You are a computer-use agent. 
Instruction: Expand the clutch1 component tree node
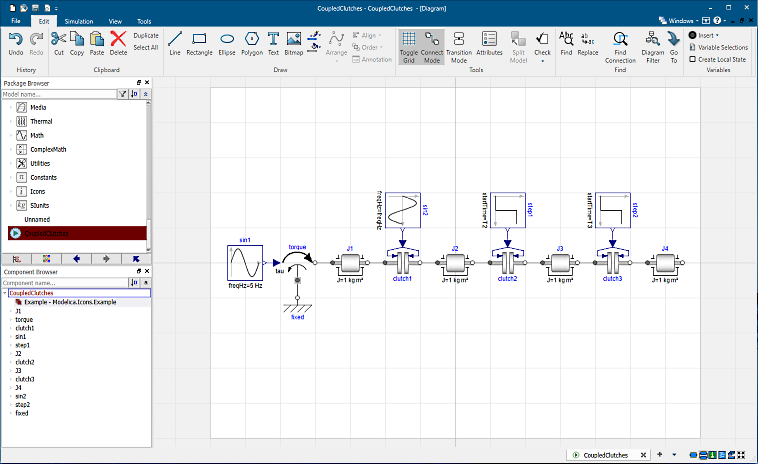pos(10,328)
